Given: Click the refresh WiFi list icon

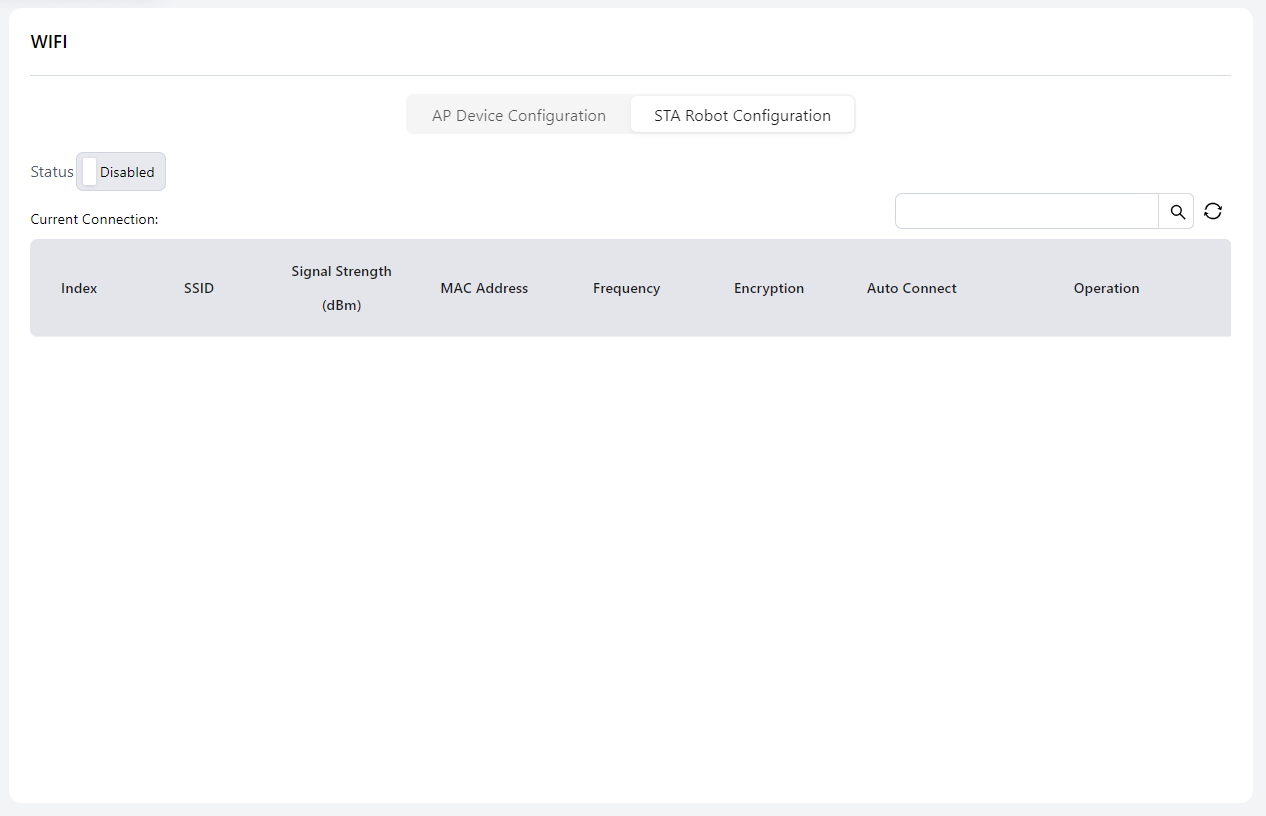Looking at the screenshot, I should pos(1213,211).
